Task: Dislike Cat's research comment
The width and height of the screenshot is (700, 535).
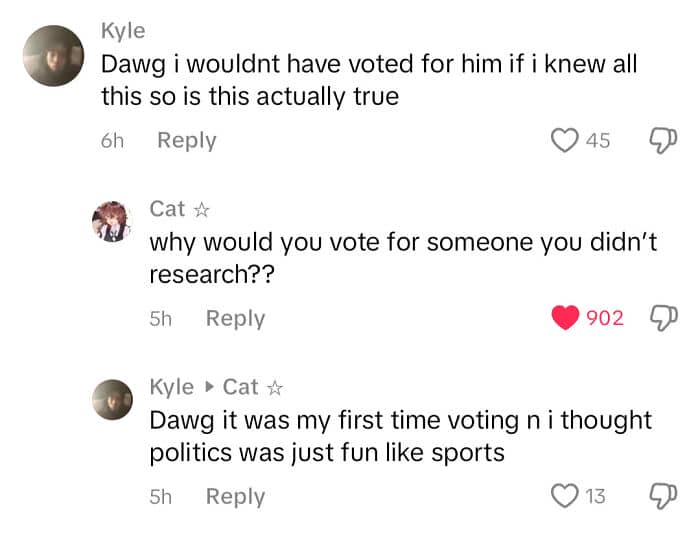Action: (x=663, y=319)
